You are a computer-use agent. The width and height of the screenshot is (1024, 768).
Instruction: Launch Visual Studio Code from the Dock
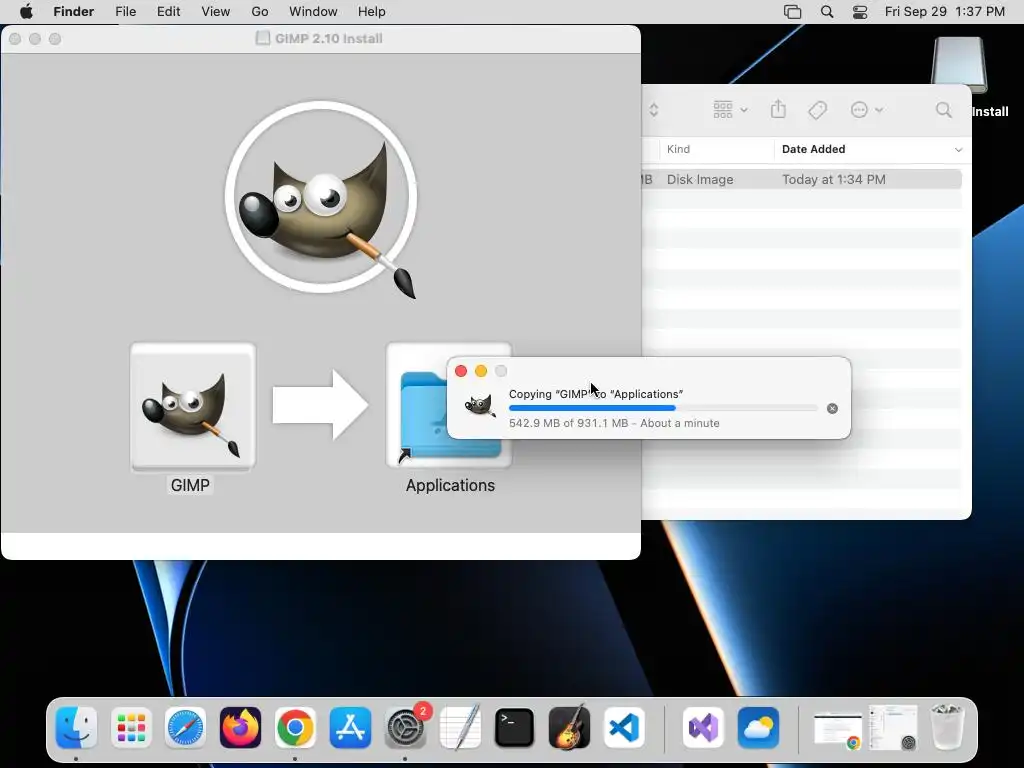click(x=624, y=727)
